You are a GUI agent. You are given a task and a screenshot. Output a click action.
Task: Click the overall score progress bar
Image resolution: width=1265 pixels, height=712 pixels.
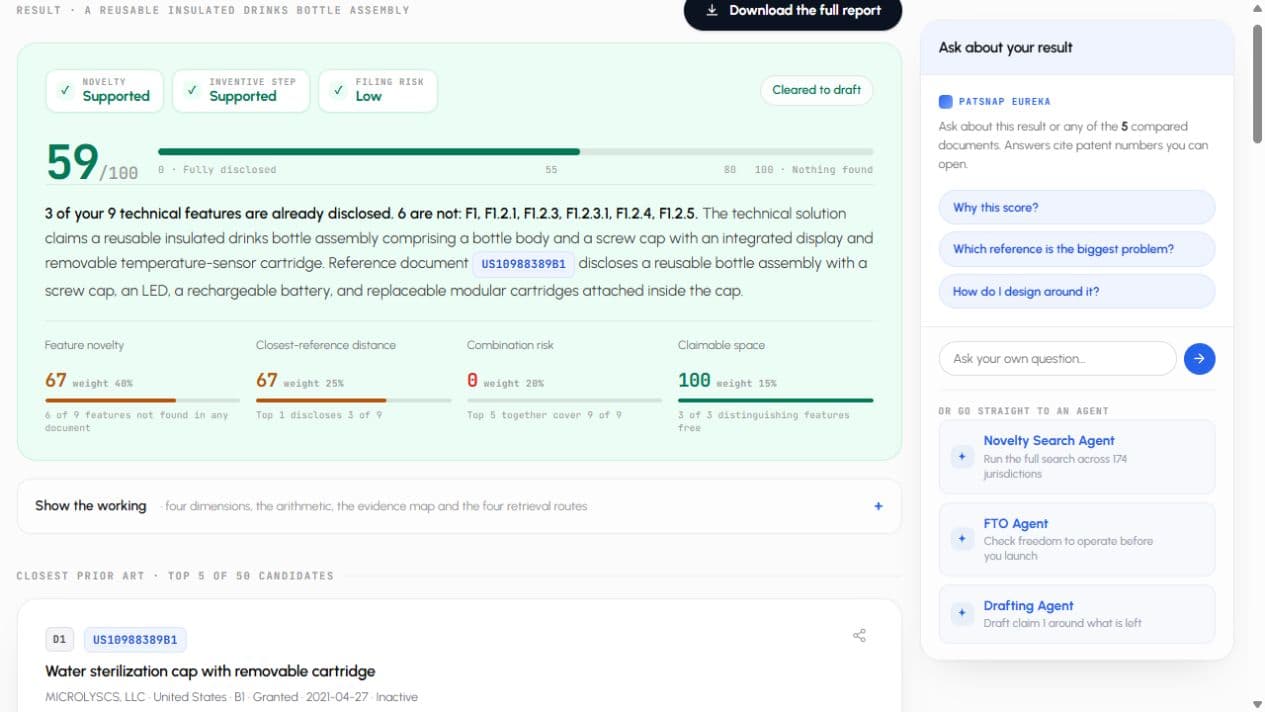[515, 152]
